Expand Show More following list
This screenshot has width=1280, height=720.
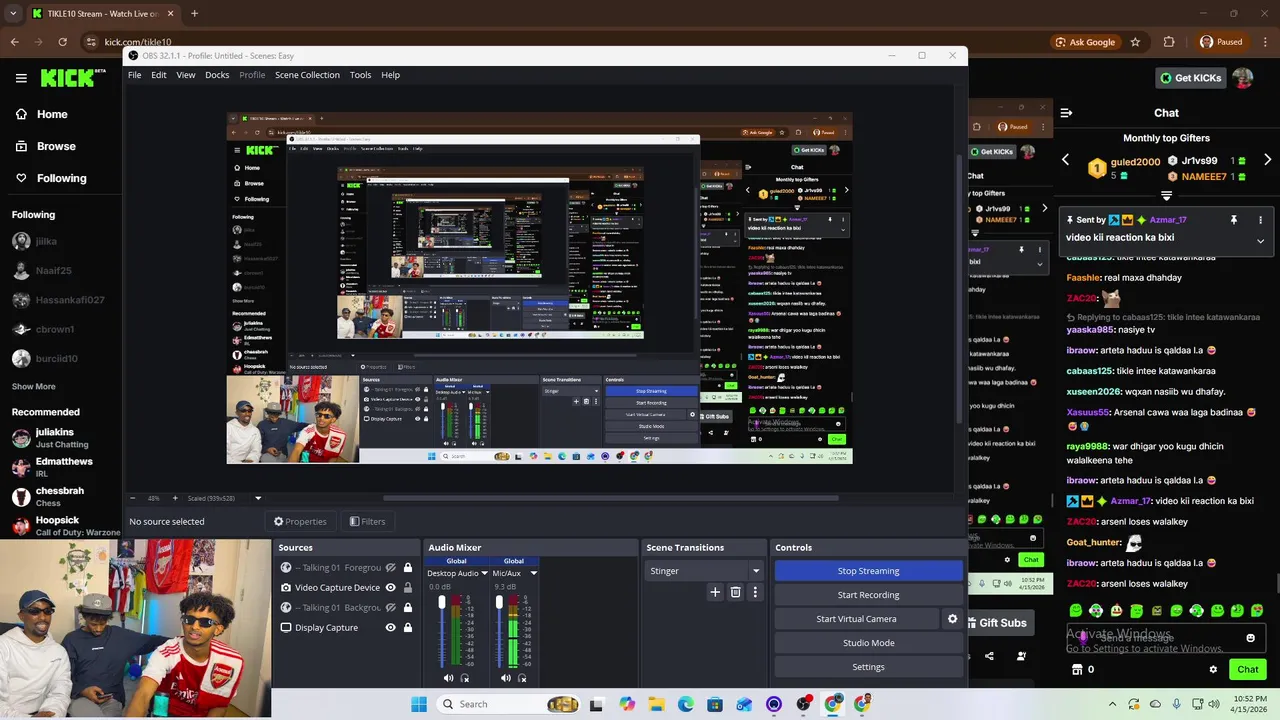coord(34,386)
